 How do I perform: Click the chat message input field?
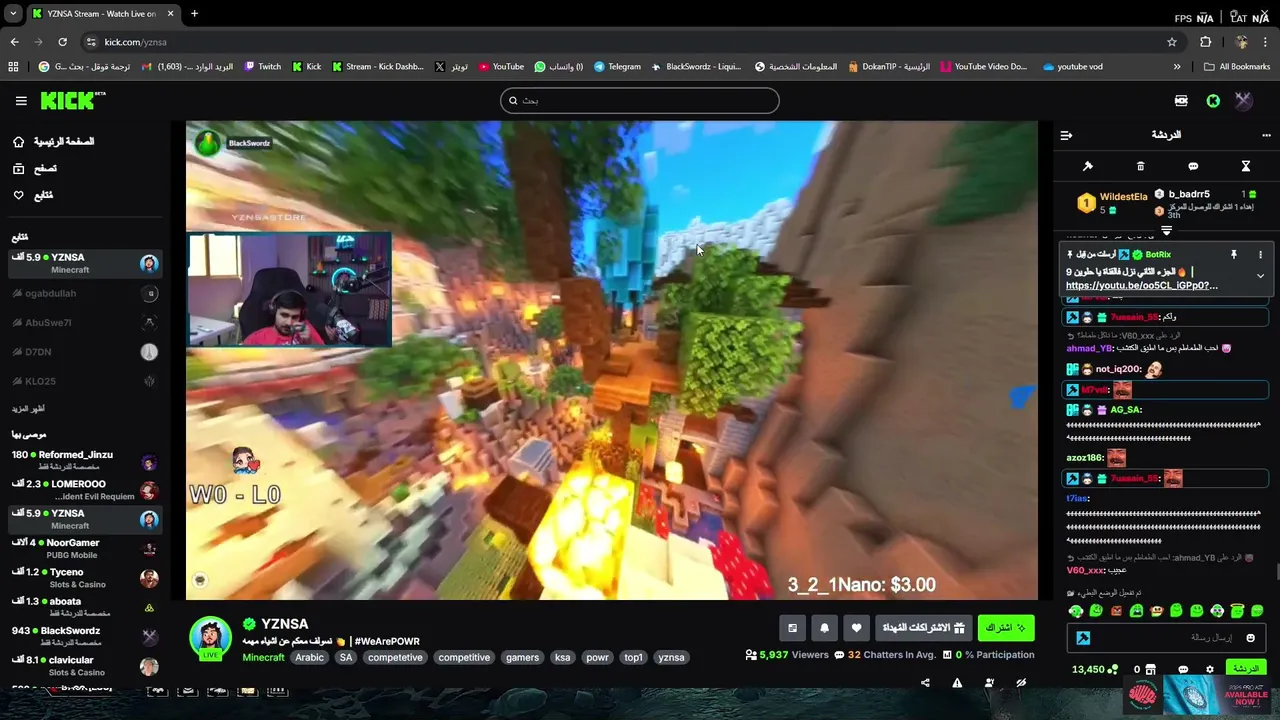click(1167, 638)
